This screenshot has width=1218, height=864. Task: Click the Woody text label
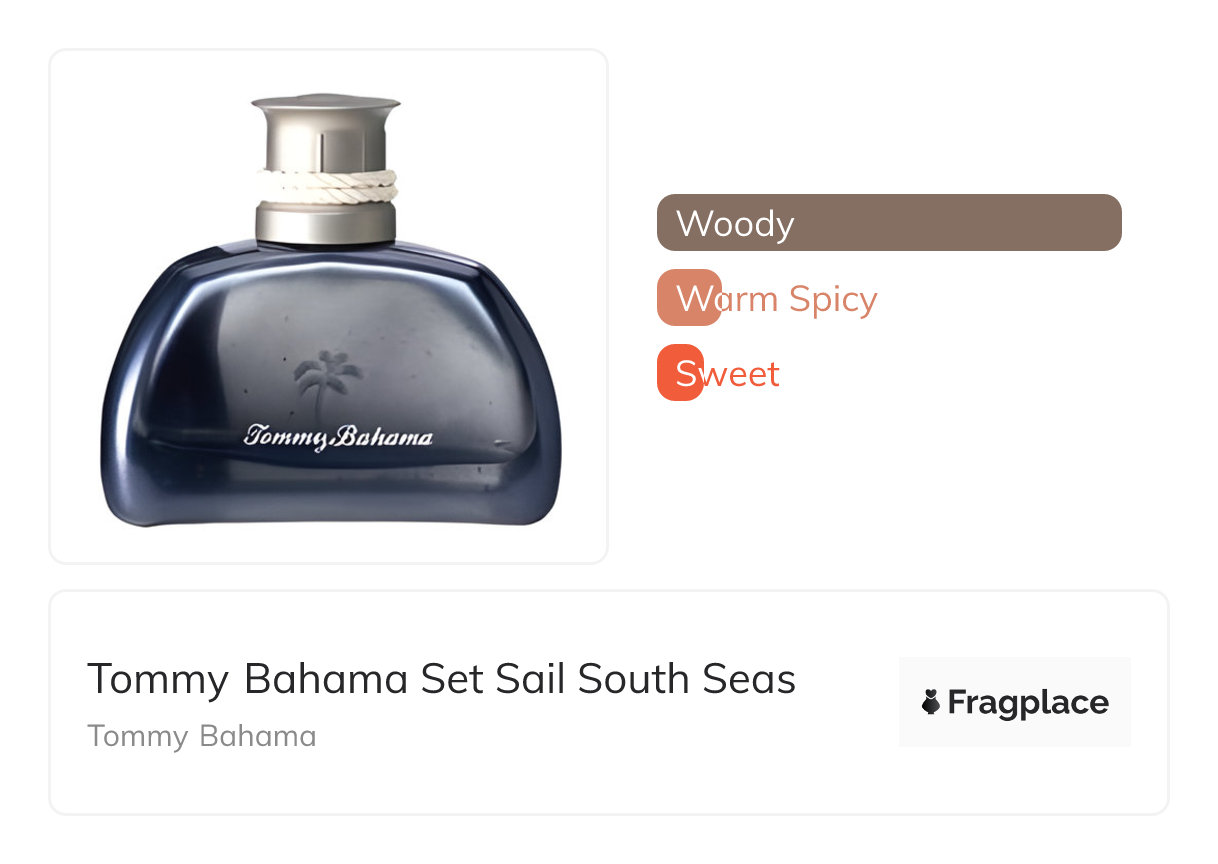click(735, 223)
